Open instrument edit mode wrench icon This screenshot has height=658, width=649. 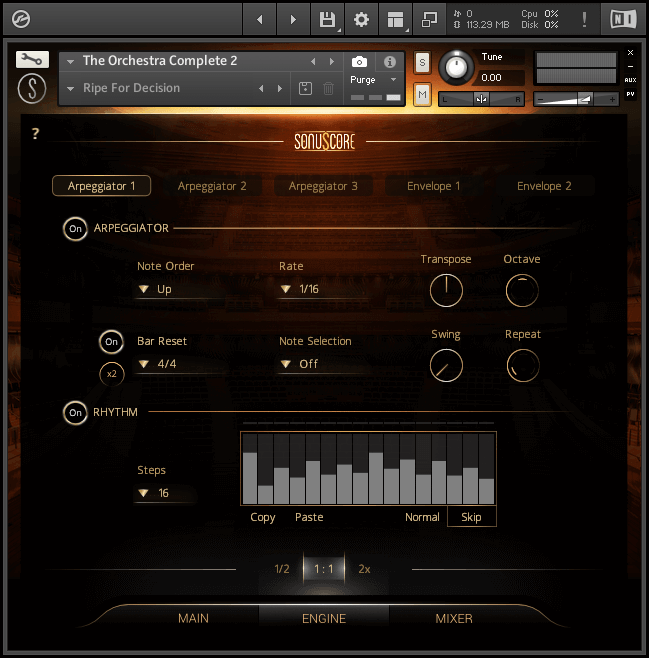pyautogui.click(x=32, y=60)
